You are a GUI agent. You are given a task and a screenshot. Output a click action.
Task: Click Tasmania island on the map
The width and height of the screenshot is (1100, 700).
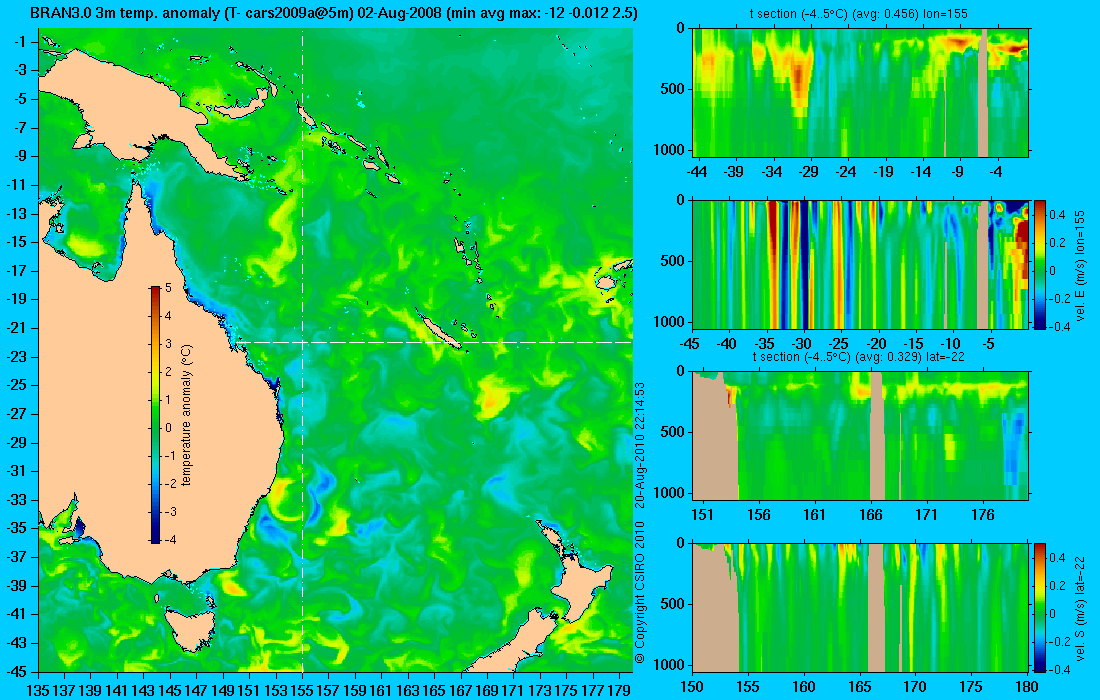[x=188, y=629]
